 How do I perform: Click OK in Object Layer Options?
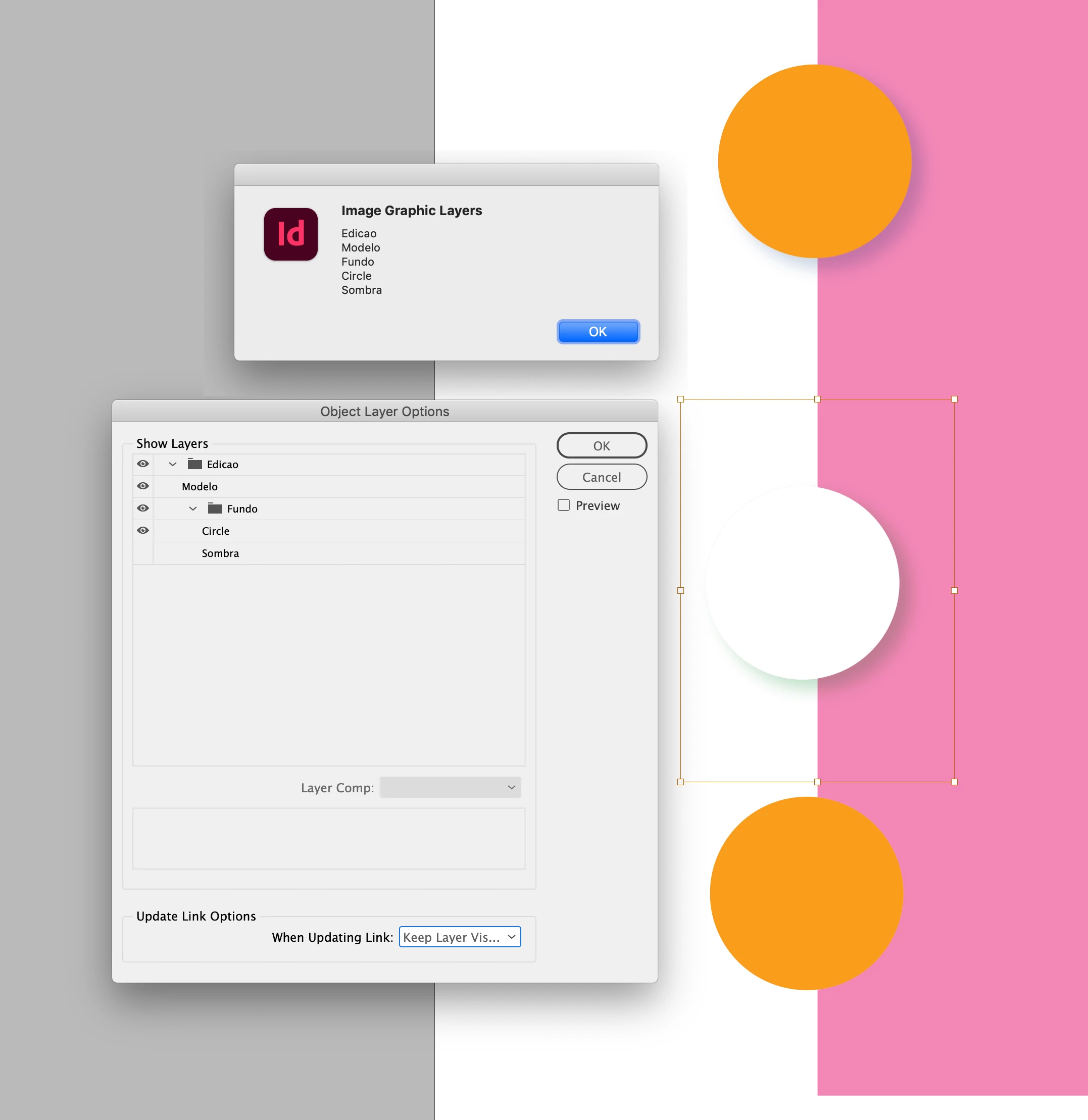point(602,446)
